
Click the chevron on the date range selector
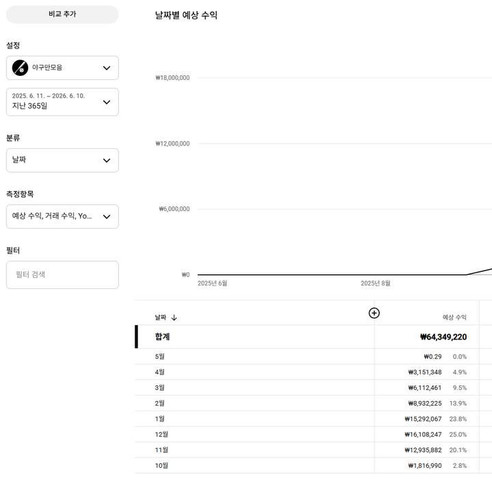point(107,102)
